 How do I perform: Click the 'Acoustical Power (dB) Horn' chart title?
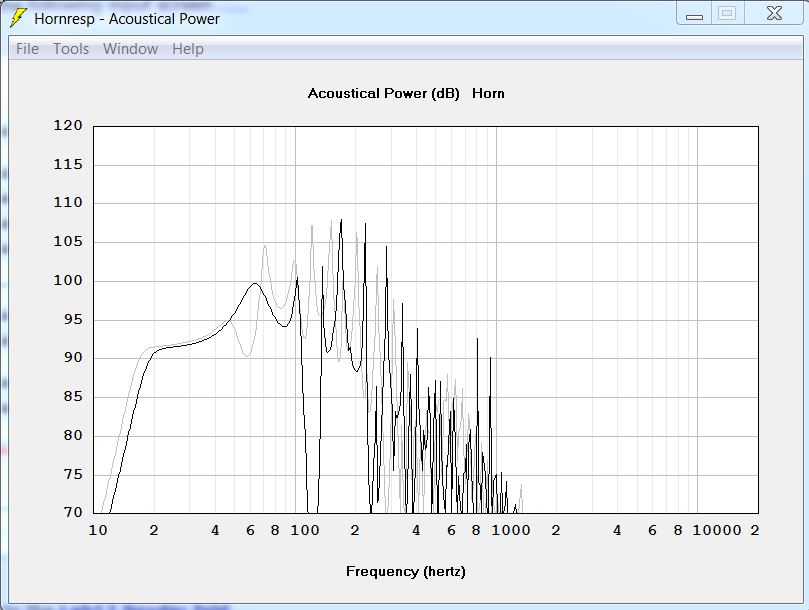[x=406, y=93]
